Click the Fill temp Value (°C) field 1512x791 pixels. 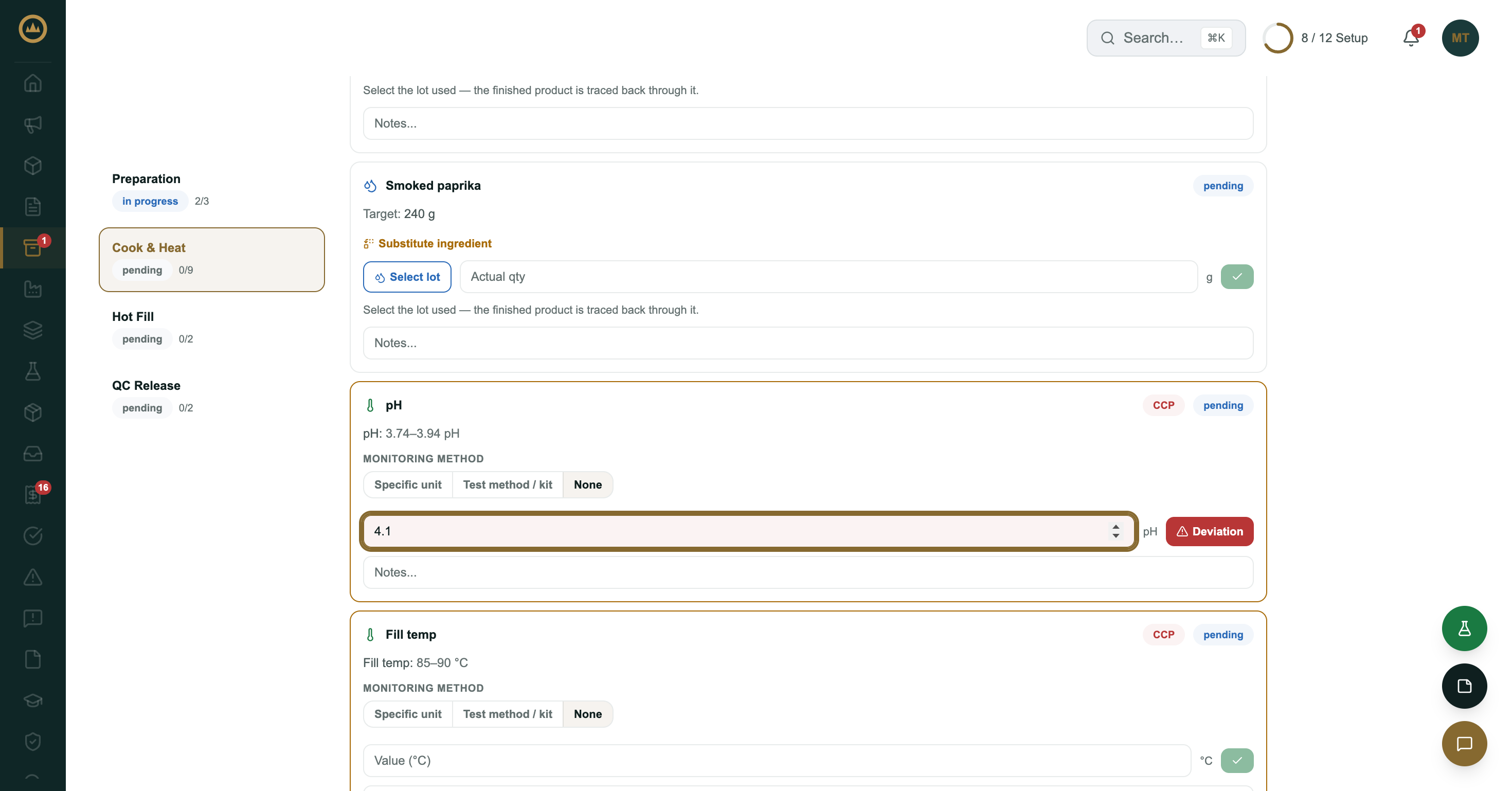coord(777,761)
